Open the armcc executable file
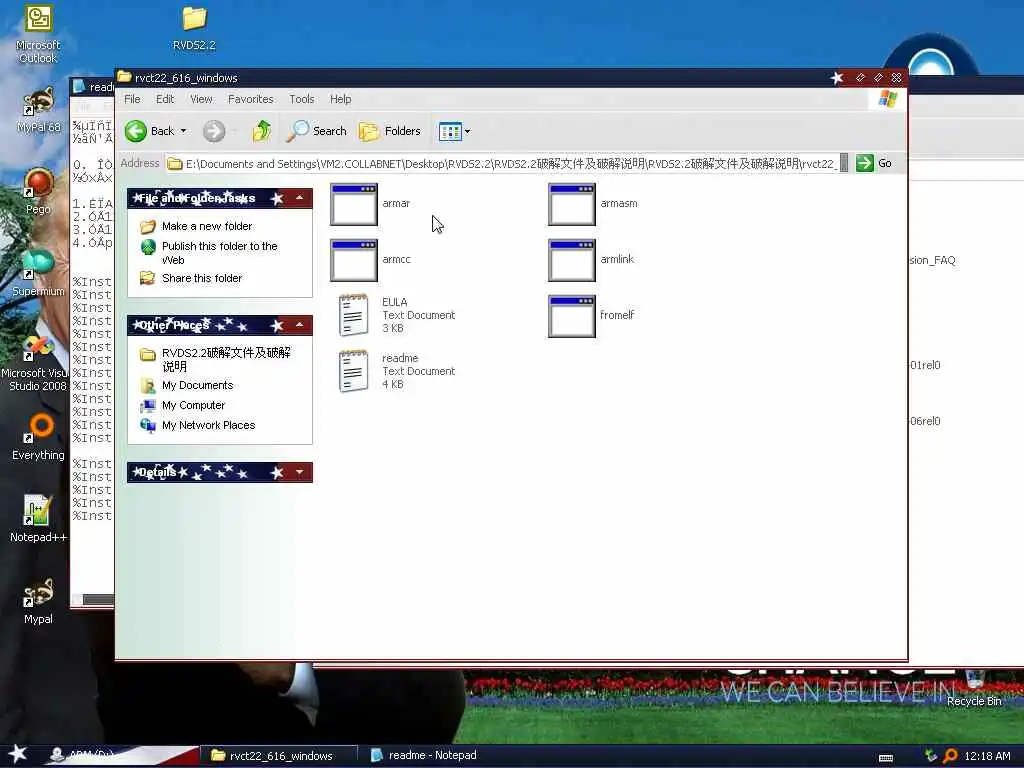Image resolution: width=1024 pixels, height=768 pixels. tap(370, 260)
